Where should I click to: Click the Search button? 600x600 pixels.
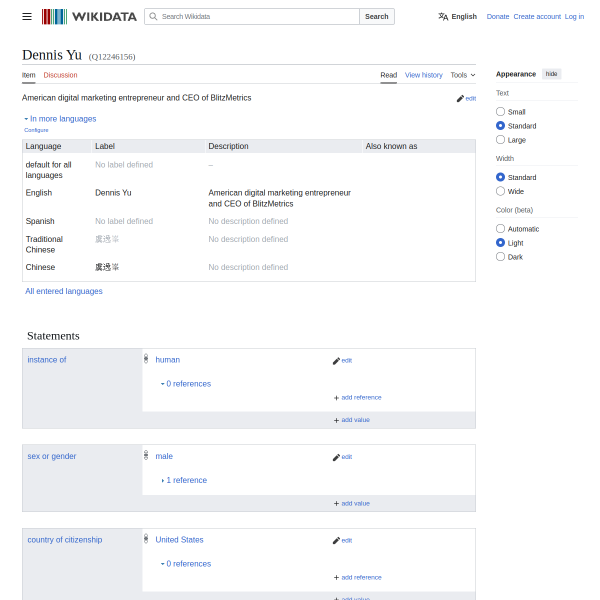(x=377, y=16)
